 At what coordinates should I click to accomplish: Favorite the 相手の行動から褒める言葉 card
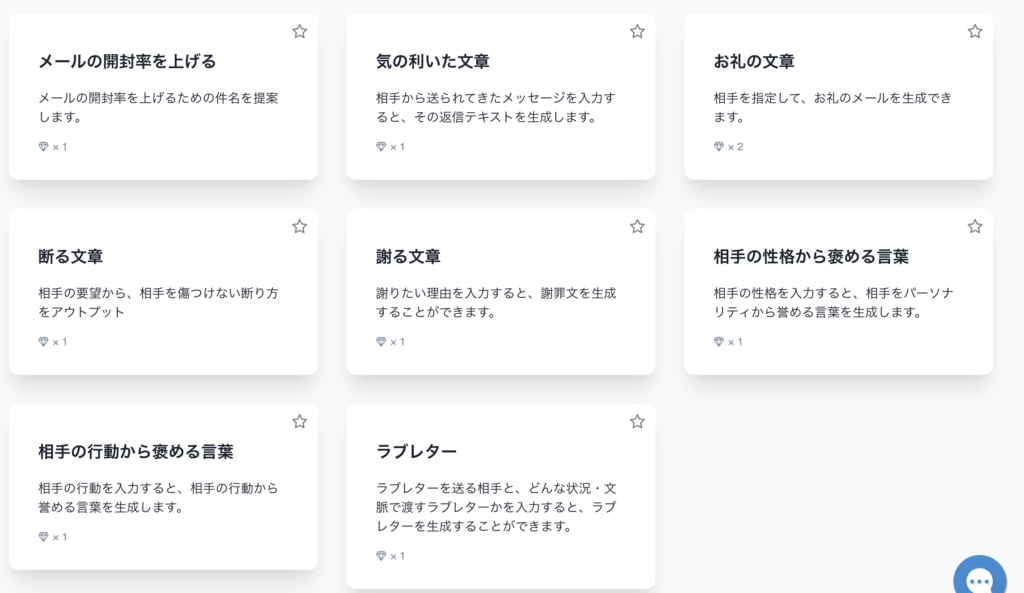pos(299,422)
